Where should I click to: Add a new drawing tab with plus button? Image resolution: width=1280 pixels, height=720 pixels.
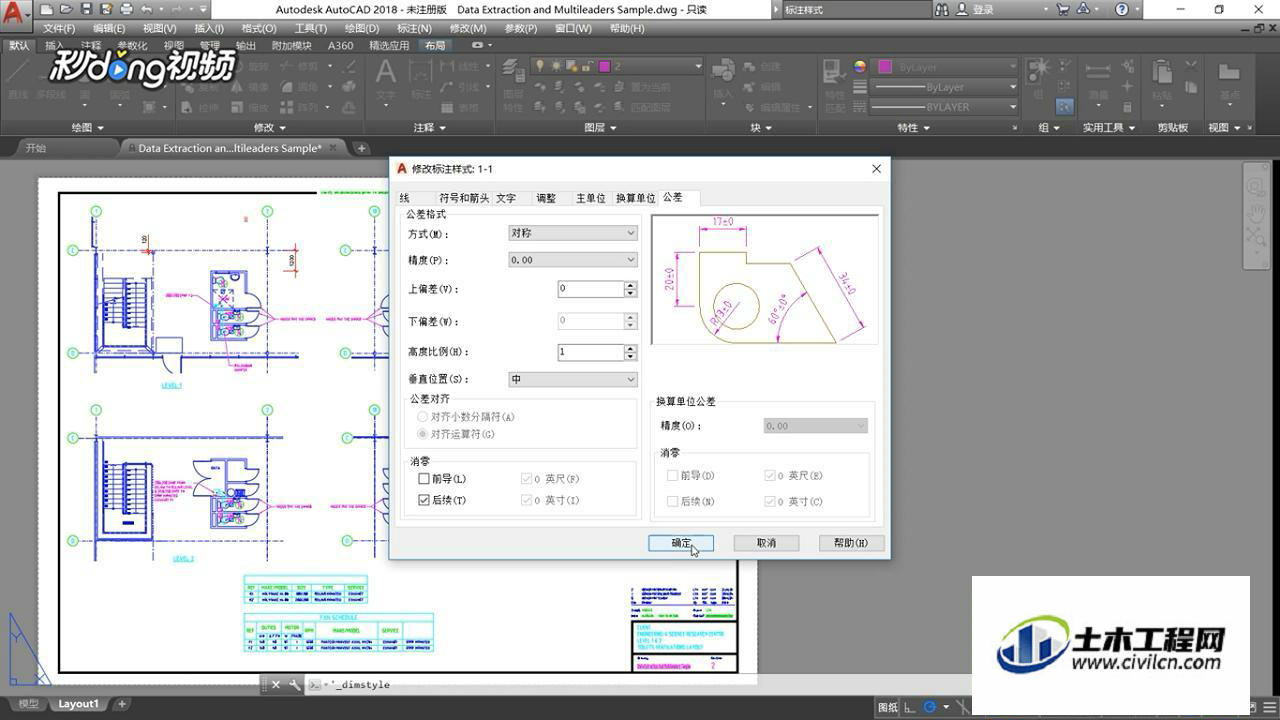pos(361,148)
